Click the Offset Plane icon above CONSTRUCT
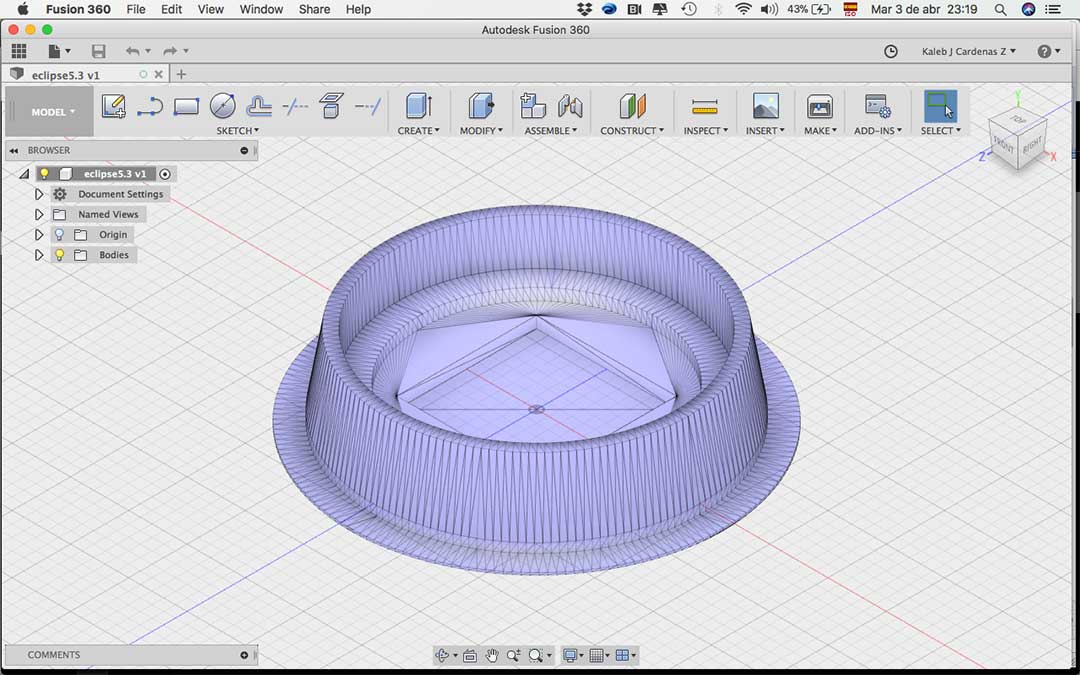Screen dimensions: 1080x675 pyautogui.click(x=632, y=106)
